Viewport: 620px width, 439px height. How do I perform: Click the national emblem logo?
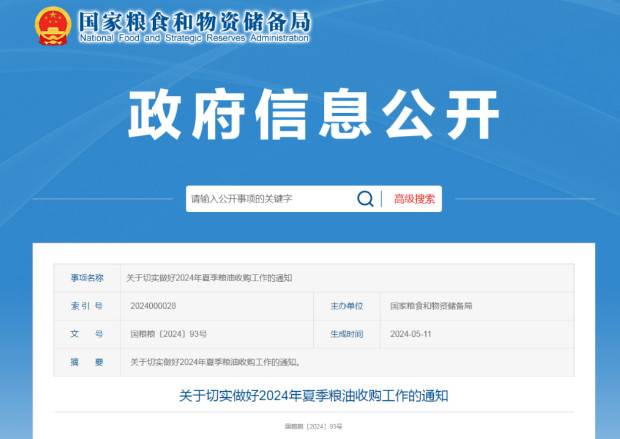[52, 26]
